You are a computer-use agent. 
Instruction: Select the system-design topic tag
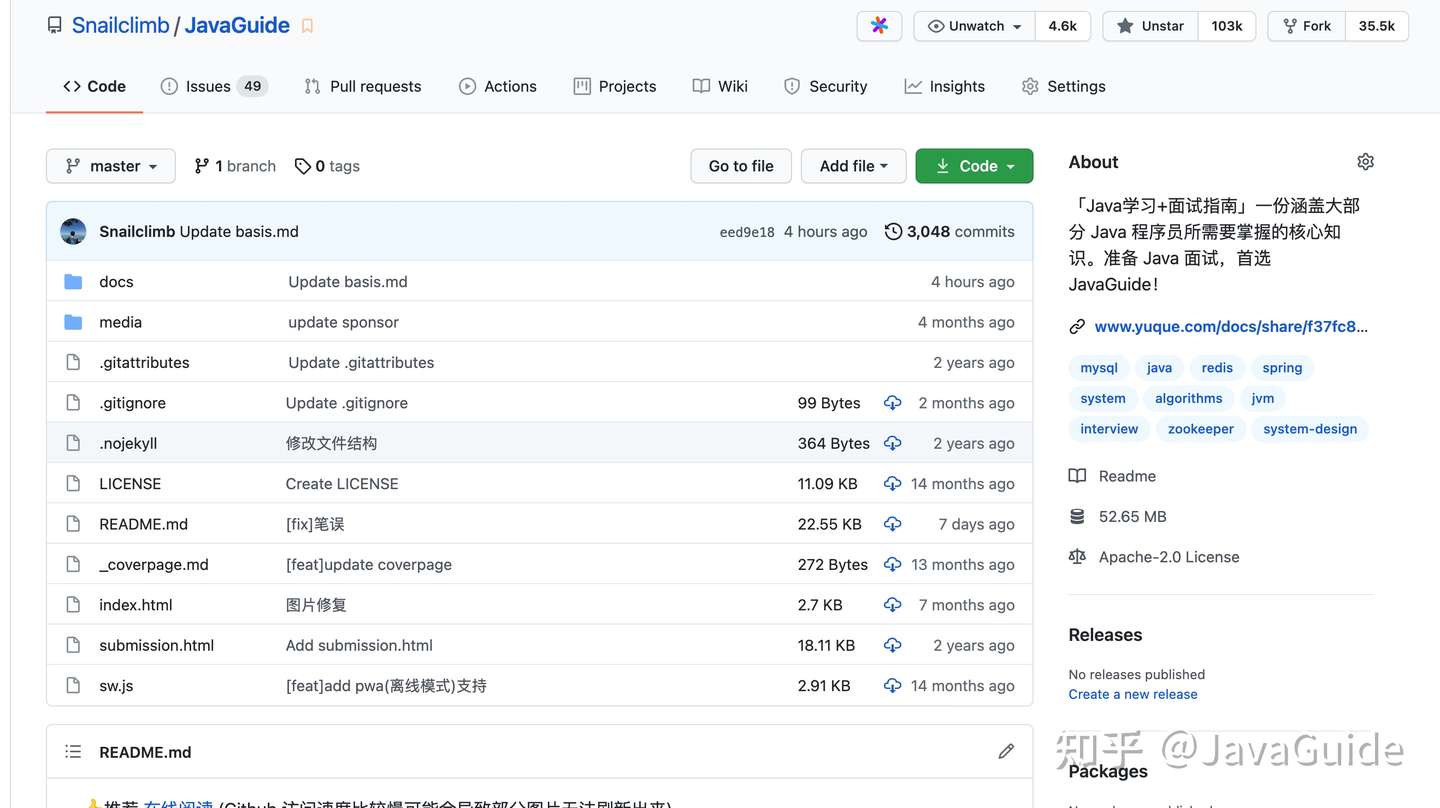point(1310,429)
